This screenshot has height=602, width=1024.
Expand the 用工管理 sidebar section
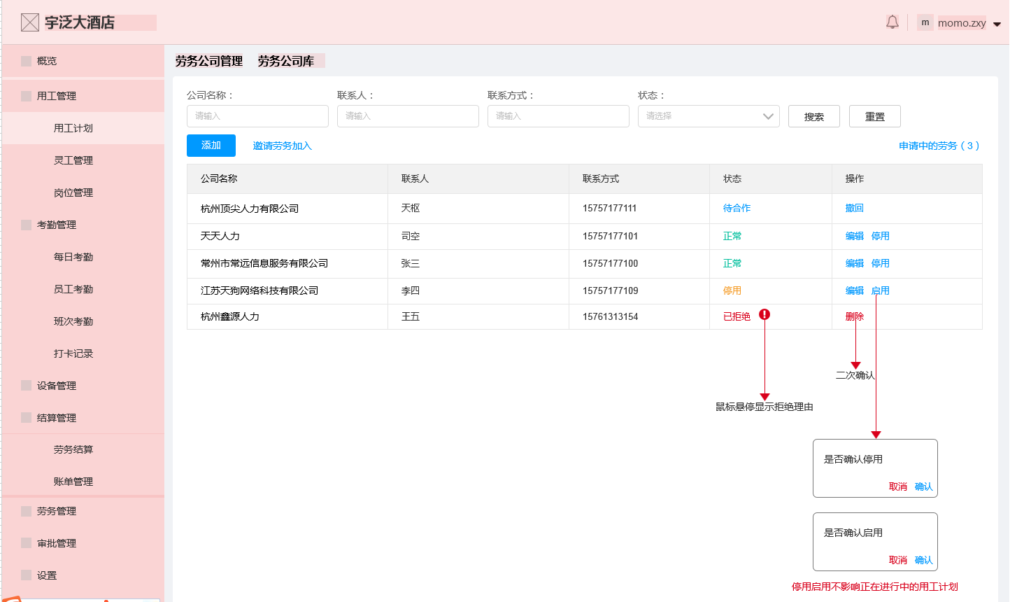click(x=56, y=96)
